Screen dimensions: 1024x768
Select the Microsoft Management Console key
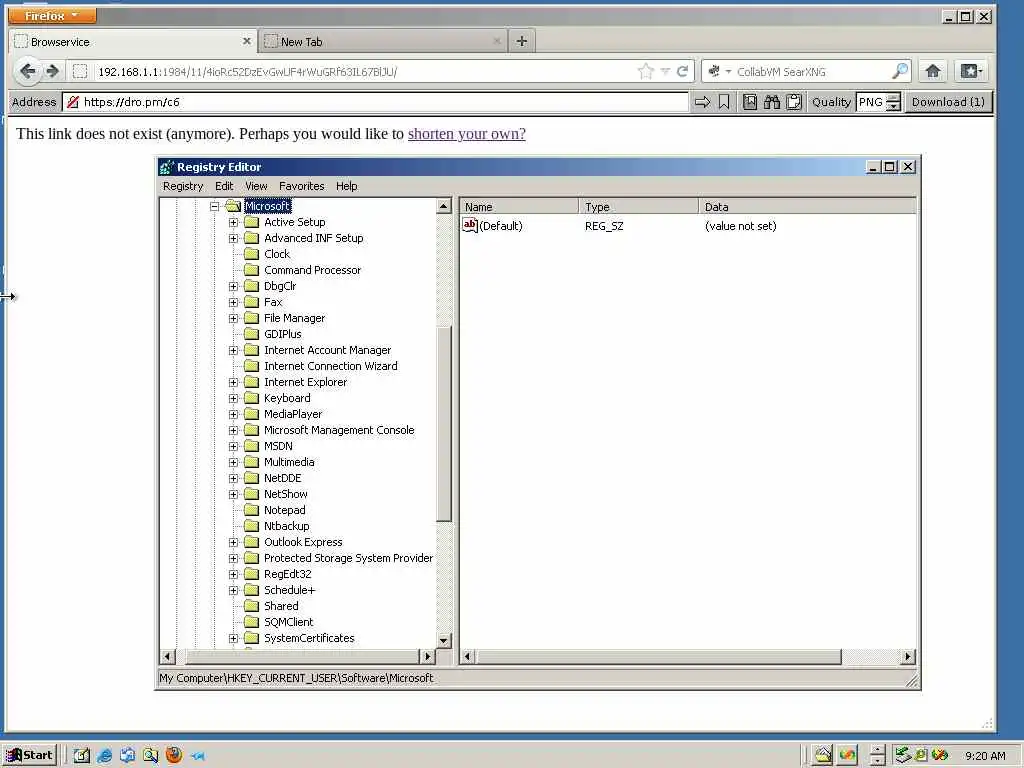[339, 430]
